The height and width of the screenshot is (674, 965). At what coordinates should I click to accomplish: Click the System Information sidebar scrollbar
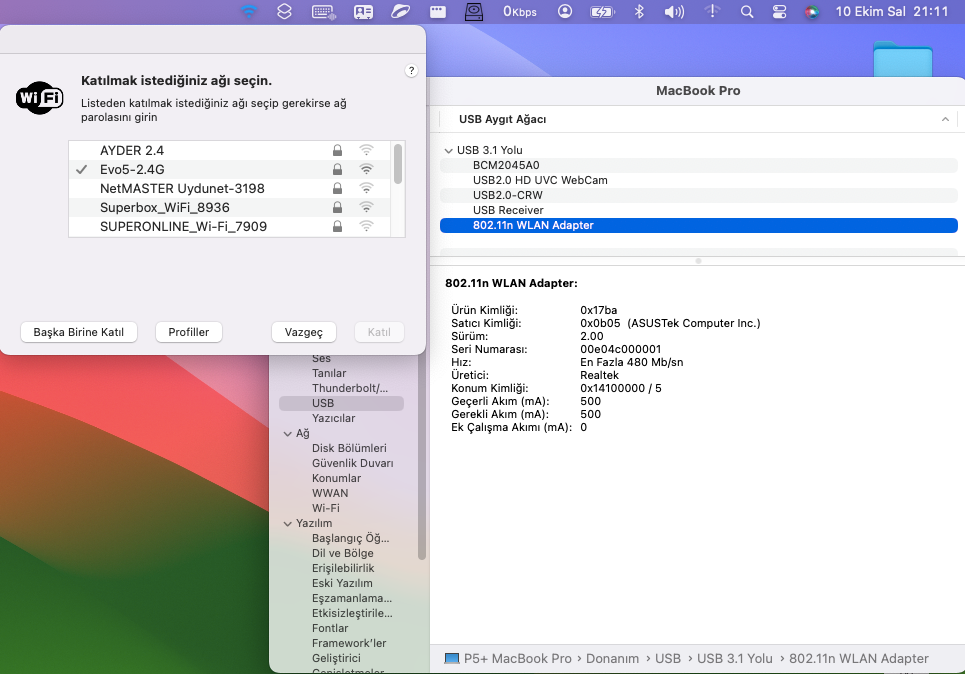pyautogui.click(x=422, y=459)
